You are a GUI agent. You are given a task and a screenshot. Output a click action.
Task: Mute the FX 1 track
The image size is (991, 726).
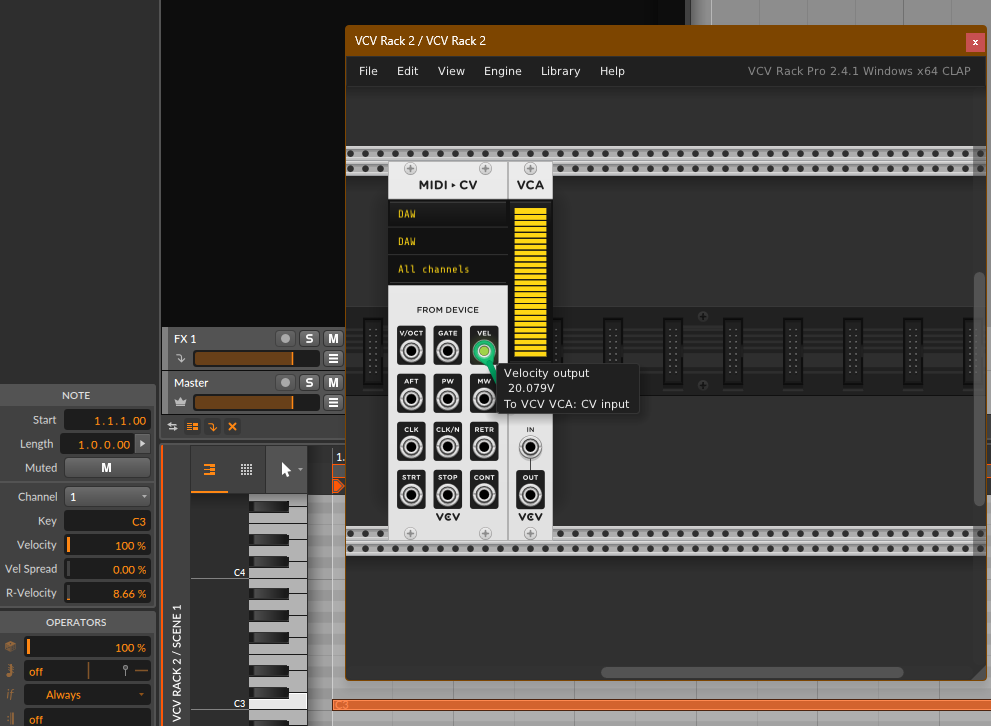333,339
